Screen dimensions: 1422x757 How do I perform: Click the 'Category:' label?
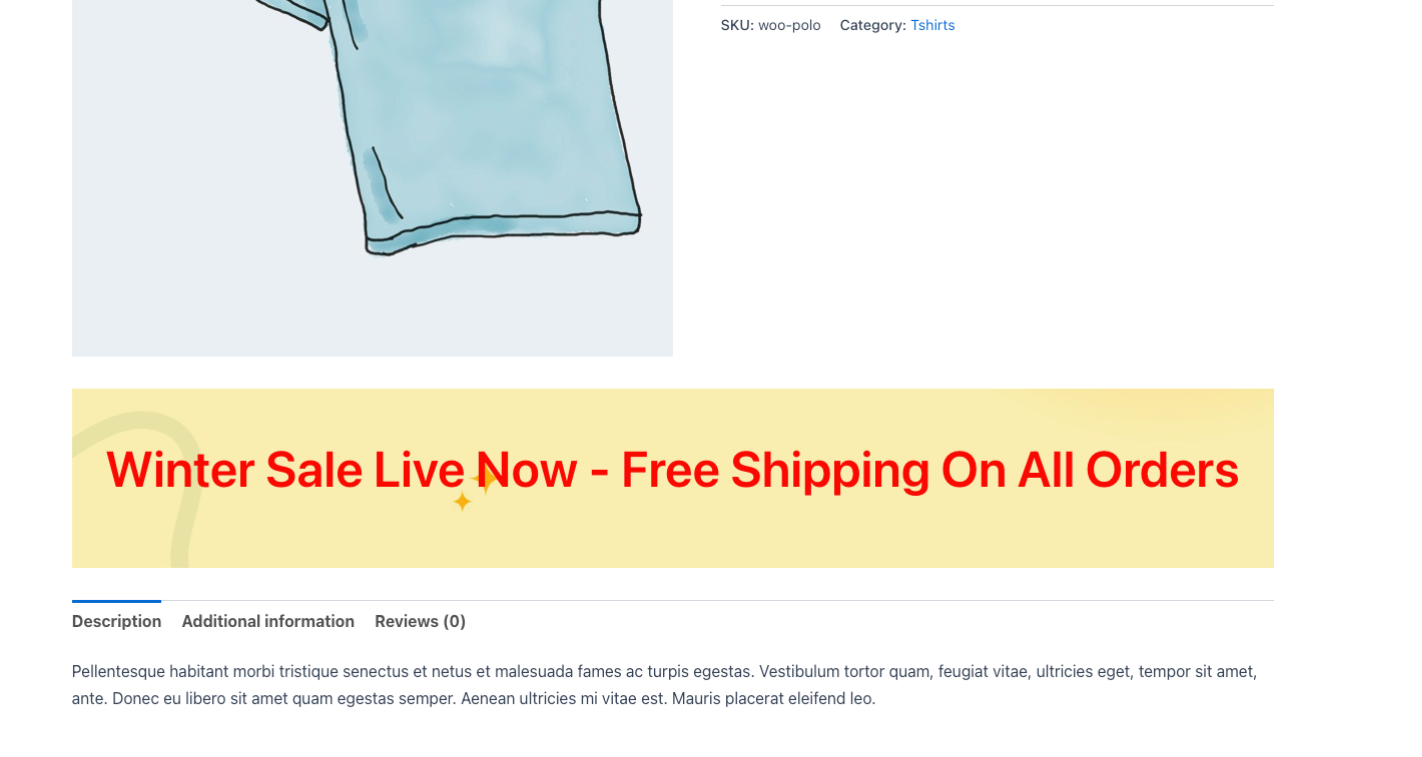point(873,25)
